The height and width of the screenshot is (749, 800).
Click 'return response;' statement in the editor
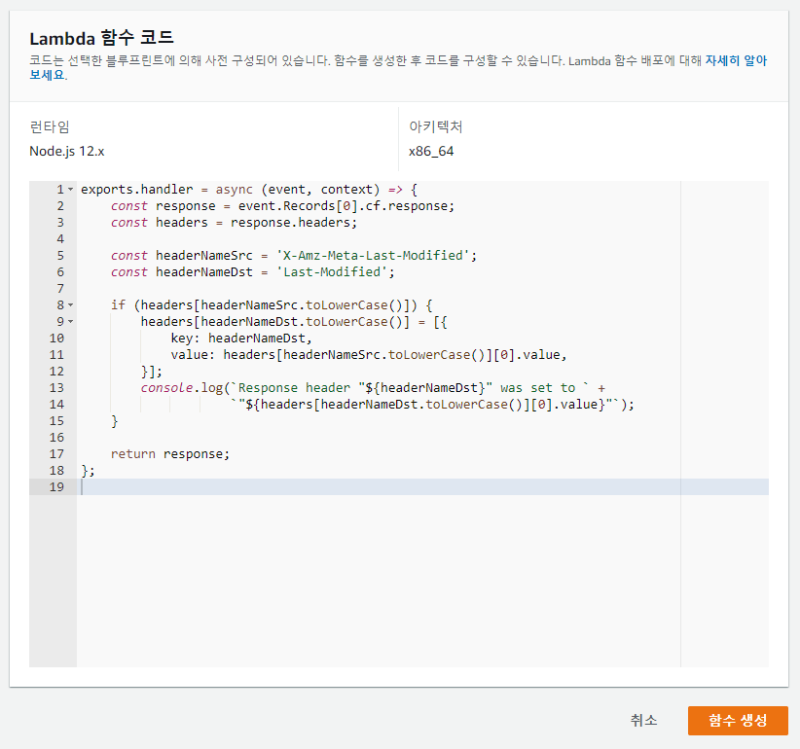[x=170, y=454]
